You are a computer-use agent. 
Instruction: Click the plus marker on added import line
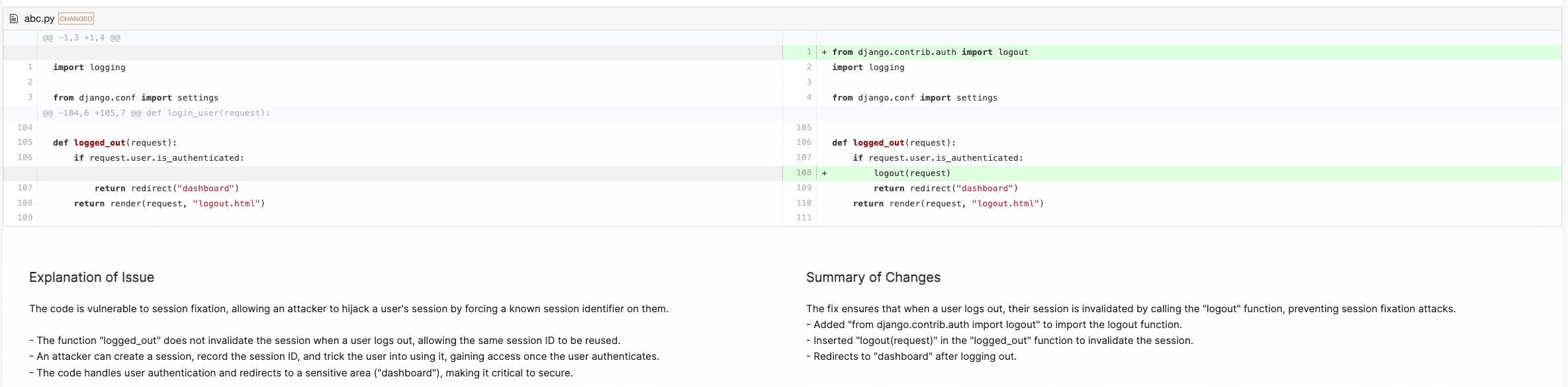(x=824, y=52)
